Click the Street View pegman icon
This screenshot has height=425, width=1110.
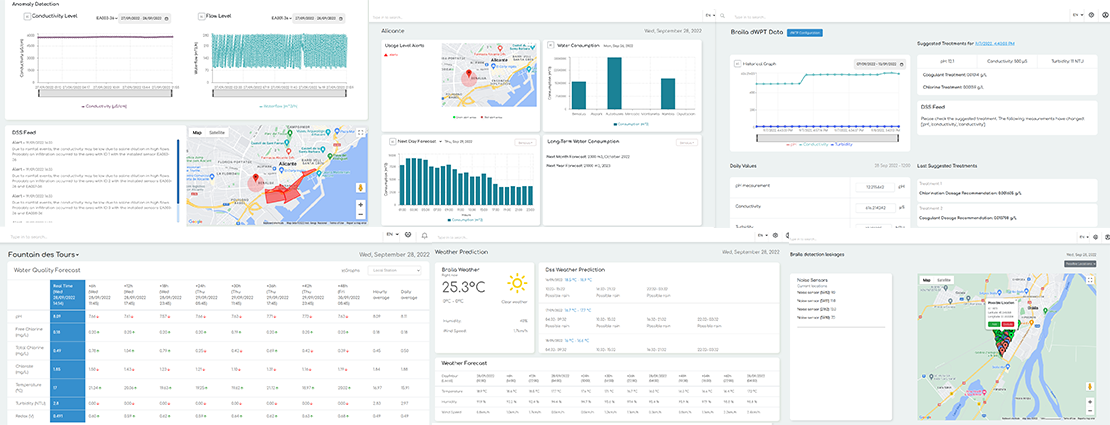pyautogui.click(x=360, y=187)
